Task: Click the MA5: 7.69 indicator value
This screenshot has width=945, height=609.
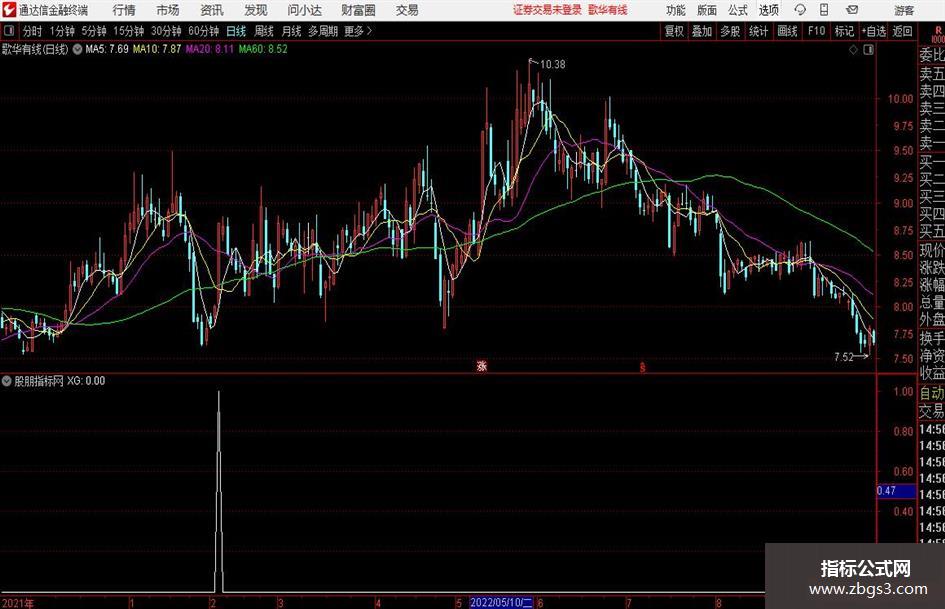Action: click(107, 49)
